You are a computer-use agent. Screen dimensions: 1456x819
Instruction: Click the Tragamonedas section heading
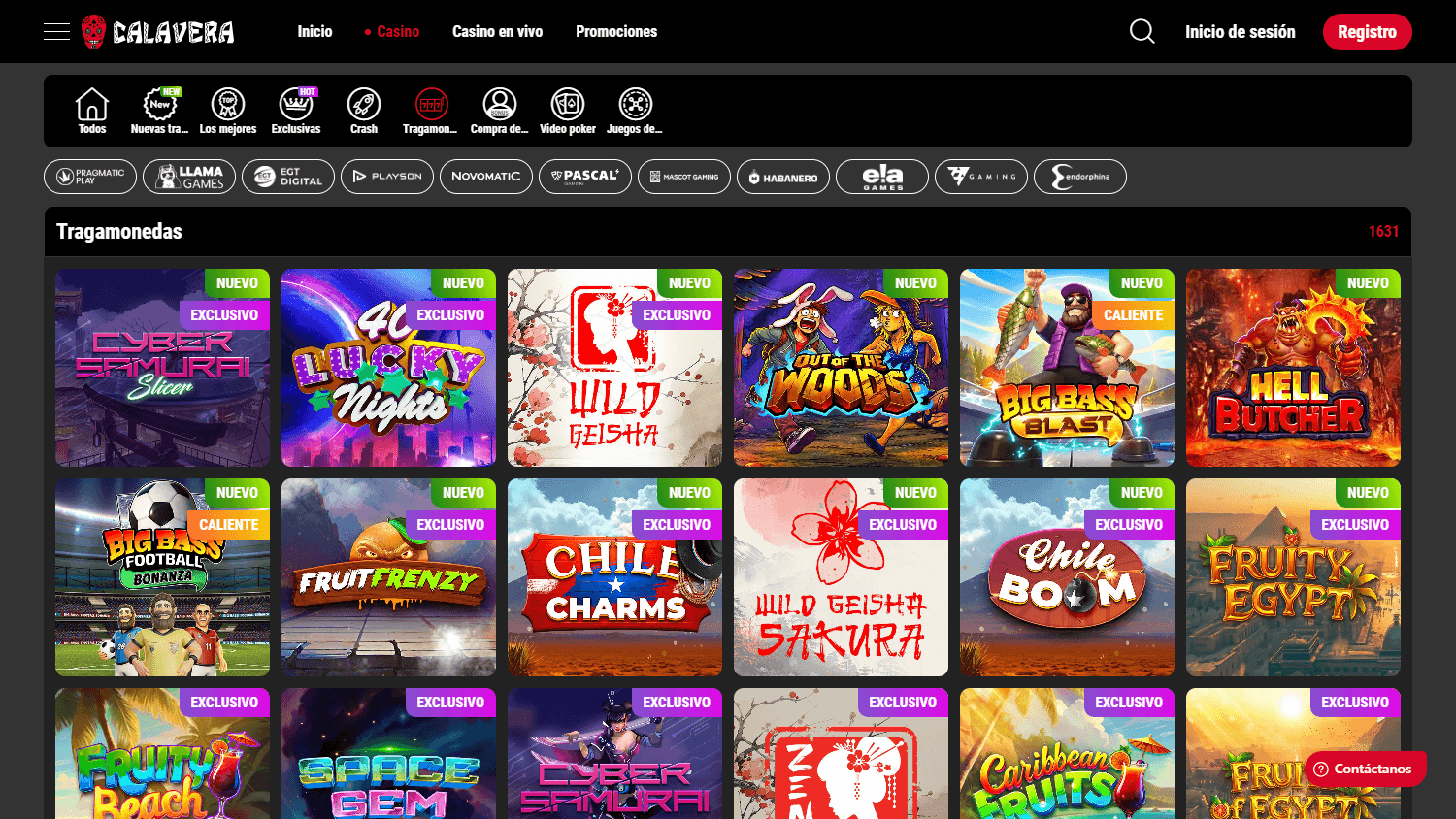pos(119,232)
